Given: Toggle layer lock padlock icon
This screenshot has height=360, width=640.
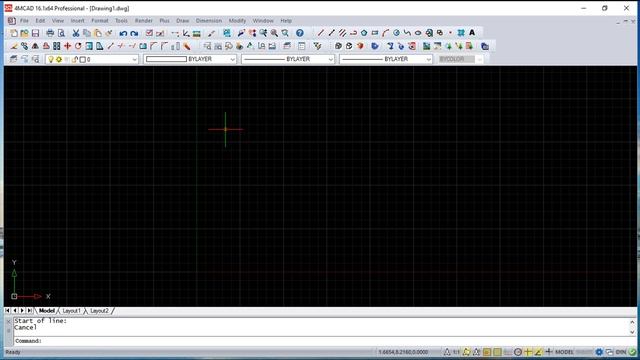Looking at the screenshot, I should [75, 60].
